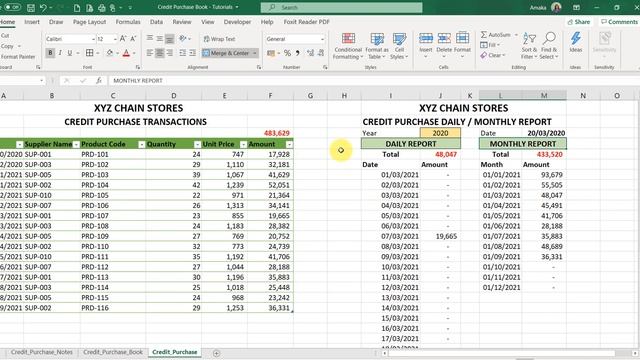This screenshot has width=640, height=360.
Task: Open the font name dropdown Calibri
Action: [93, 39]
